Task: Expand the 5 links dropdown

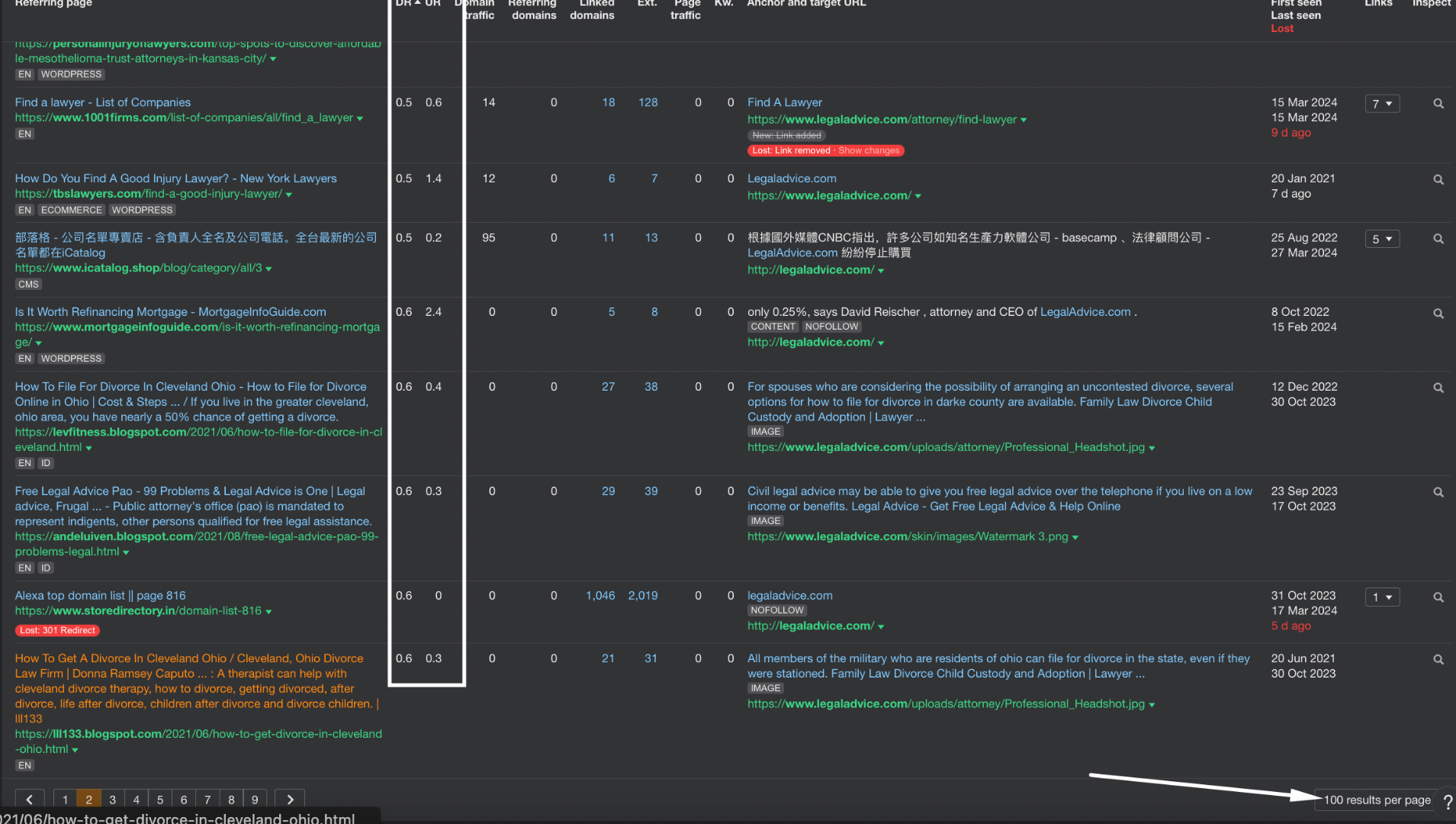Action: (x=1382, y=240)
